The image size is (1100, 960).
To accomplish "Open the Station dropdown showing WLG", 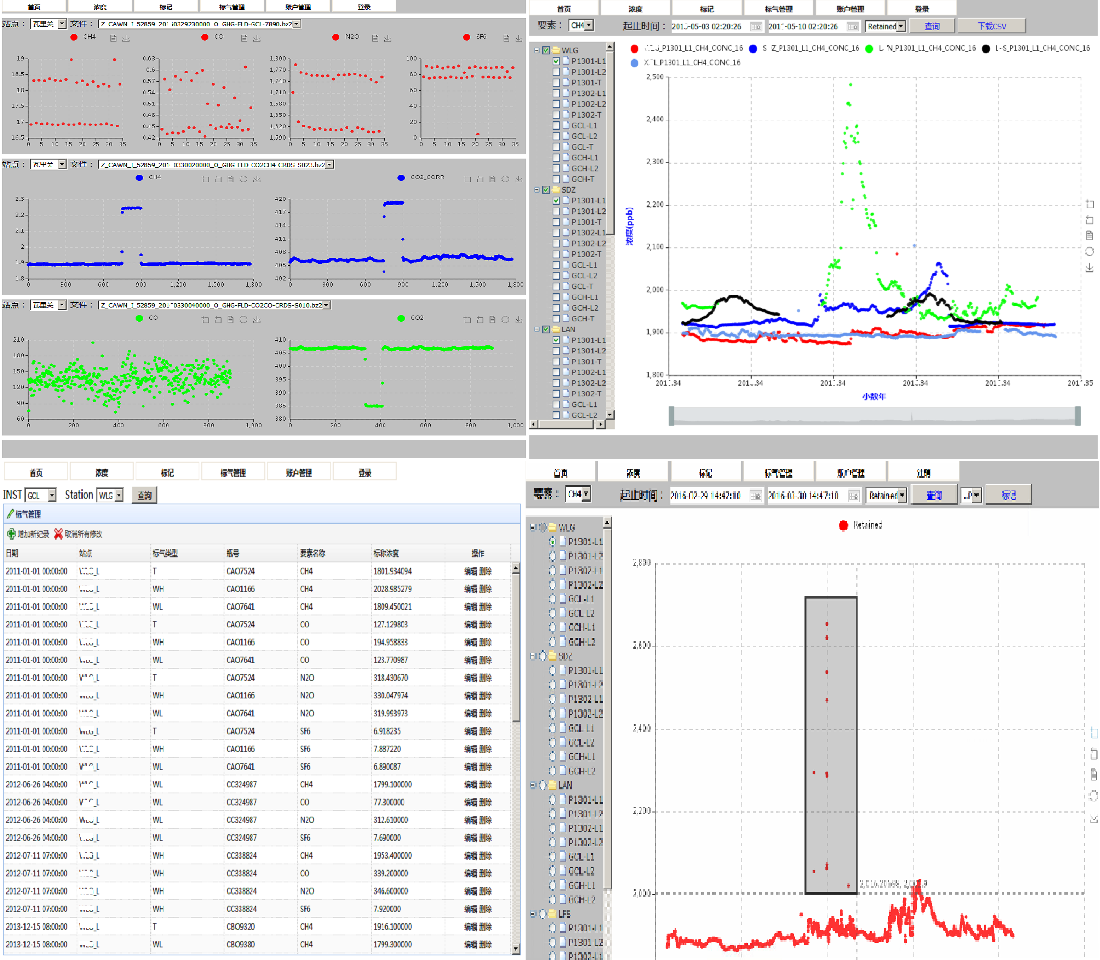I will (x=119, y=495).
